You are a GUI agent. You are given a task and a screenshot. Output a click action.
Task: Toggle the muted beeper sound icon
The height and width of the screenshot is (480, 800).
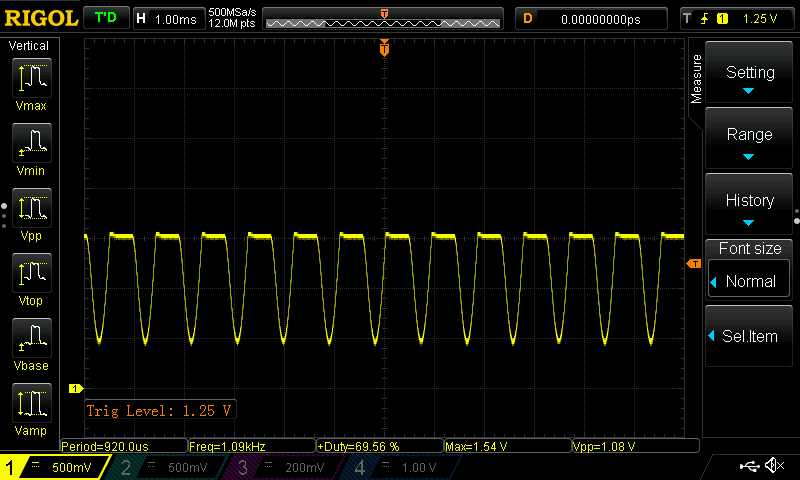[774, 465]
